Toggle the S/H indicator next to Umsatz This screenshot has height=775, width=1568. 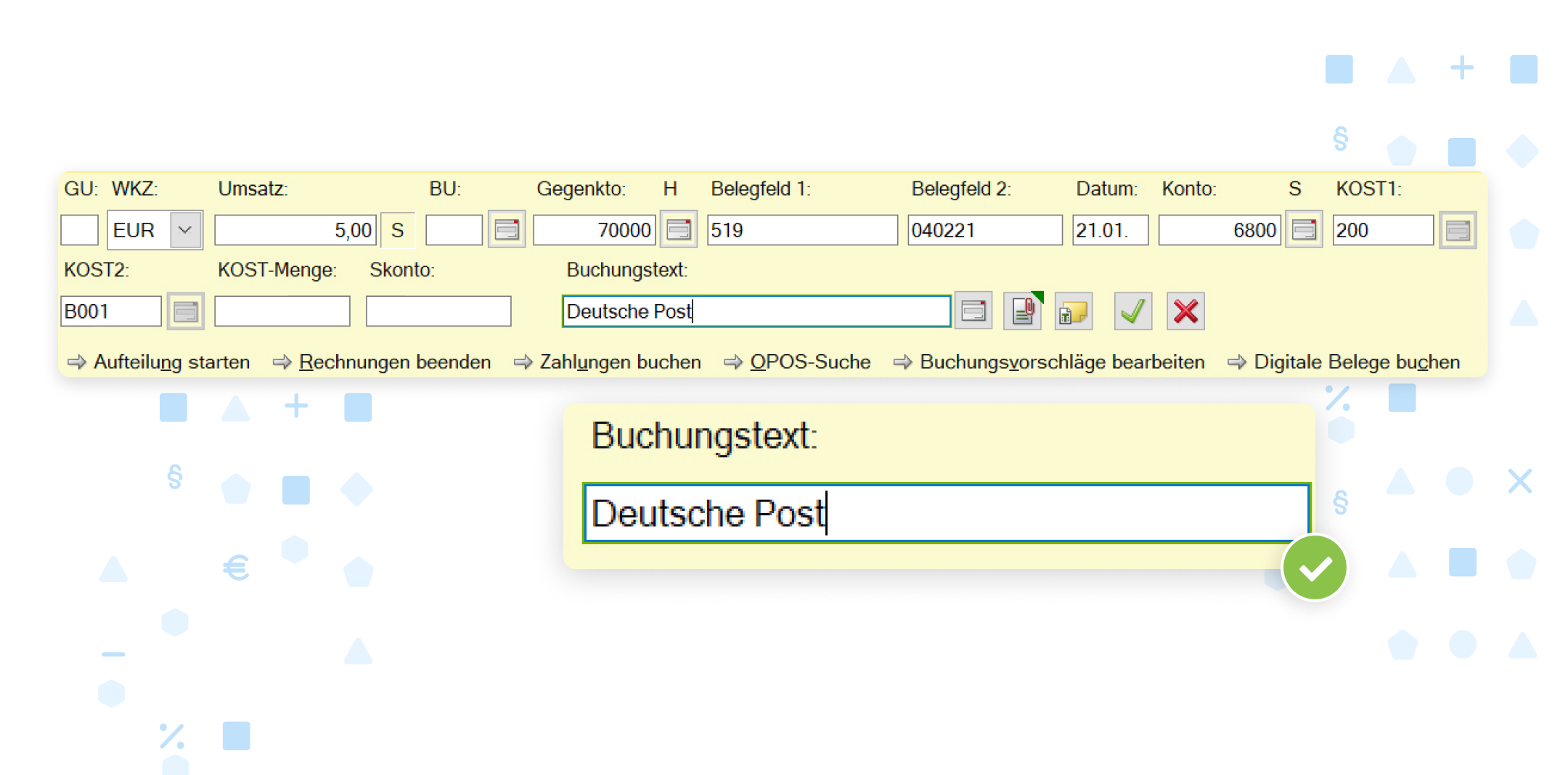coord(398,230)
